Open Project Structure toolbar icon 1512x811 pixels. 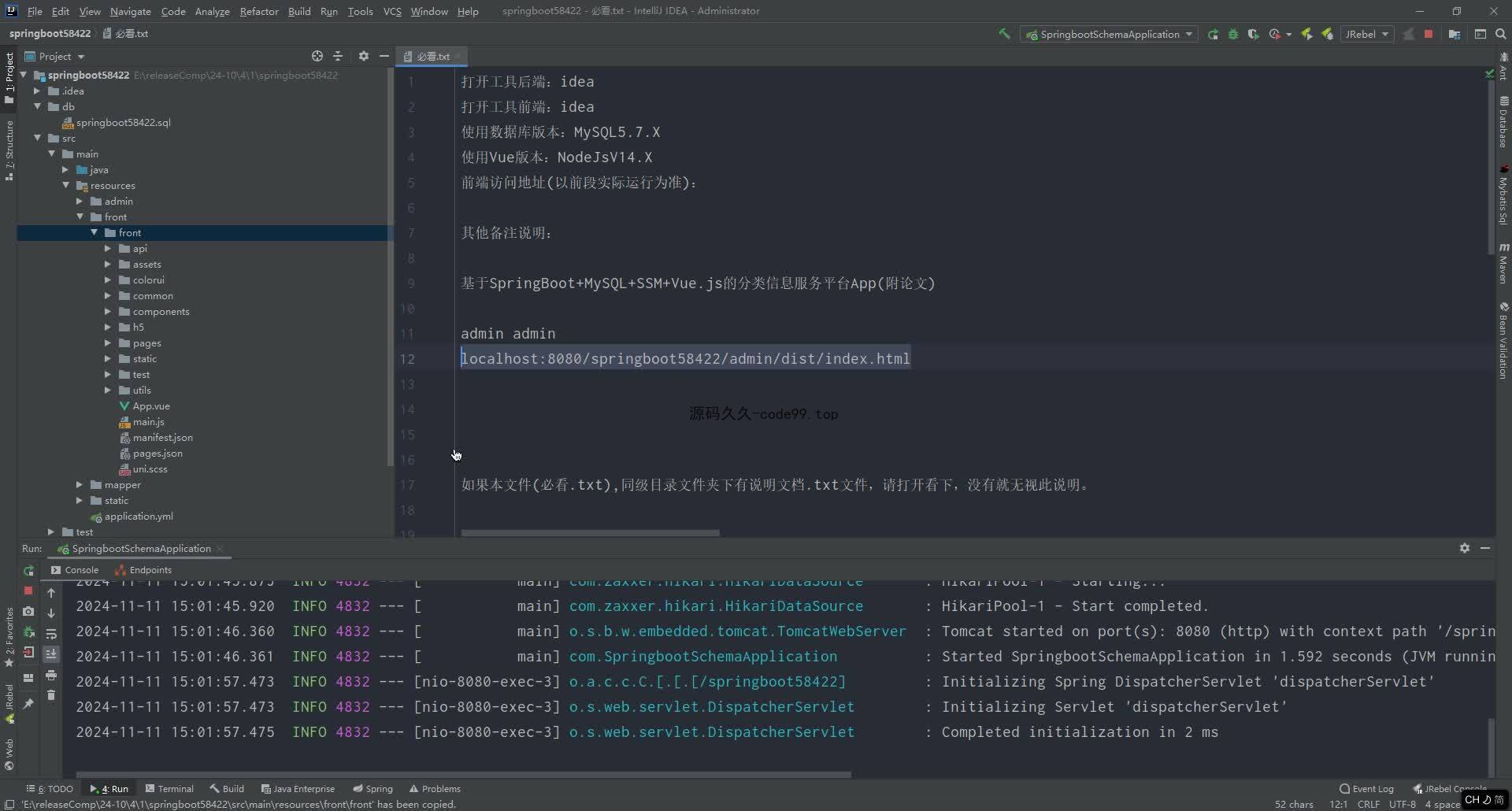click(1455, 34)
